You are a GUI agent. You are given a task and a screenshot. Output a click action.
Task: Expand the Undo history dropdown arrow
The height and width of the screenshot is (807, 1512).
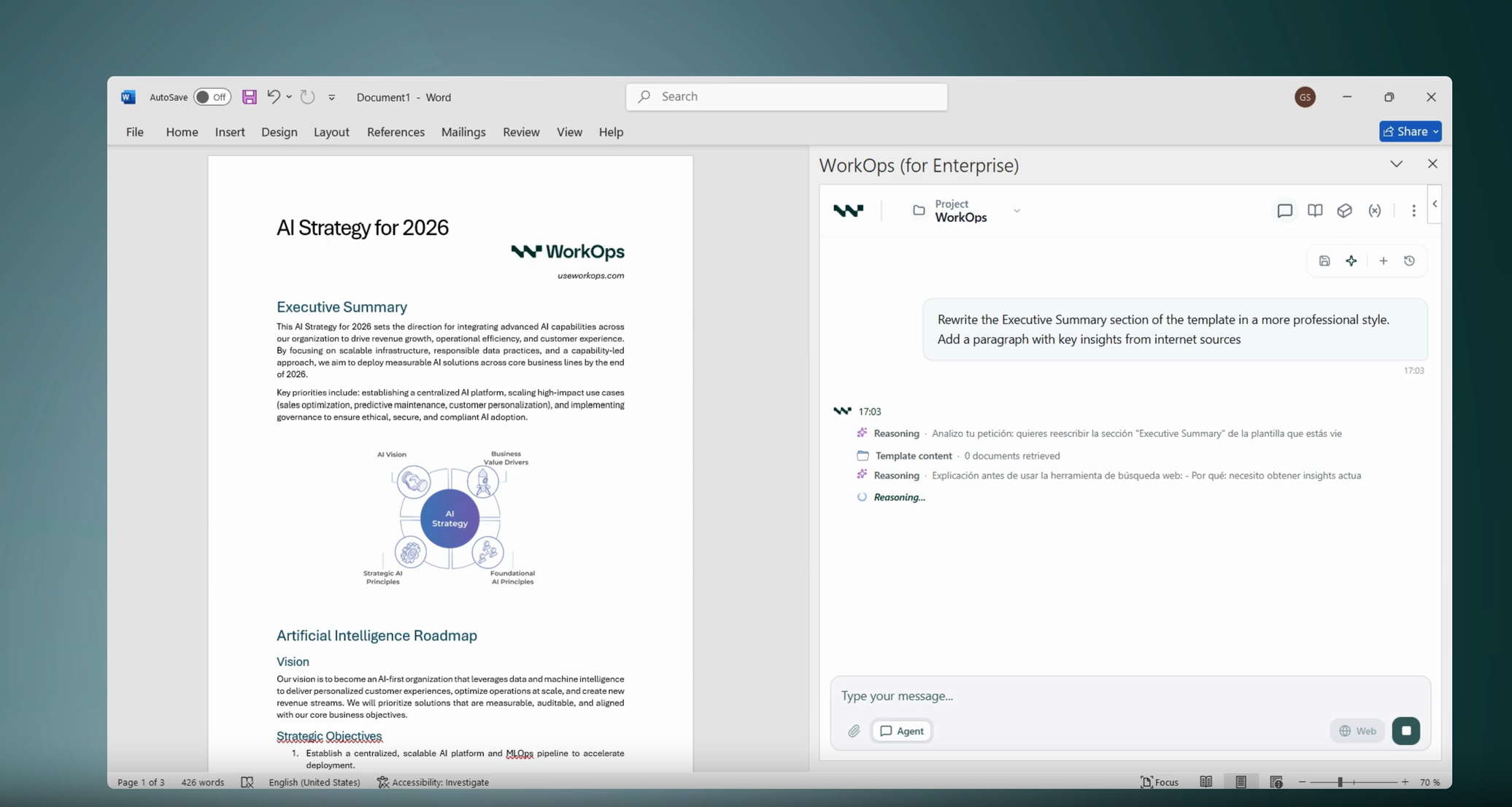(x=289, y=97)
